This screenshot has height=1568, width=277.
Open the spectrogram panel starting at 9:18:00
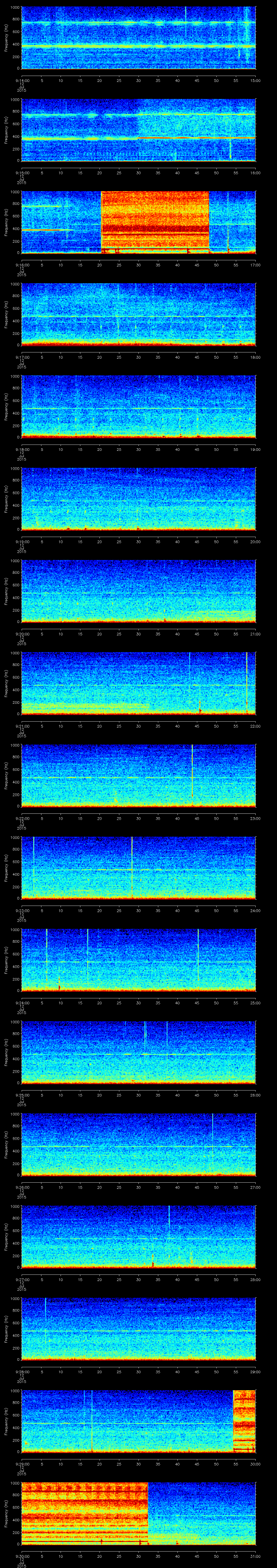[138, 407]
